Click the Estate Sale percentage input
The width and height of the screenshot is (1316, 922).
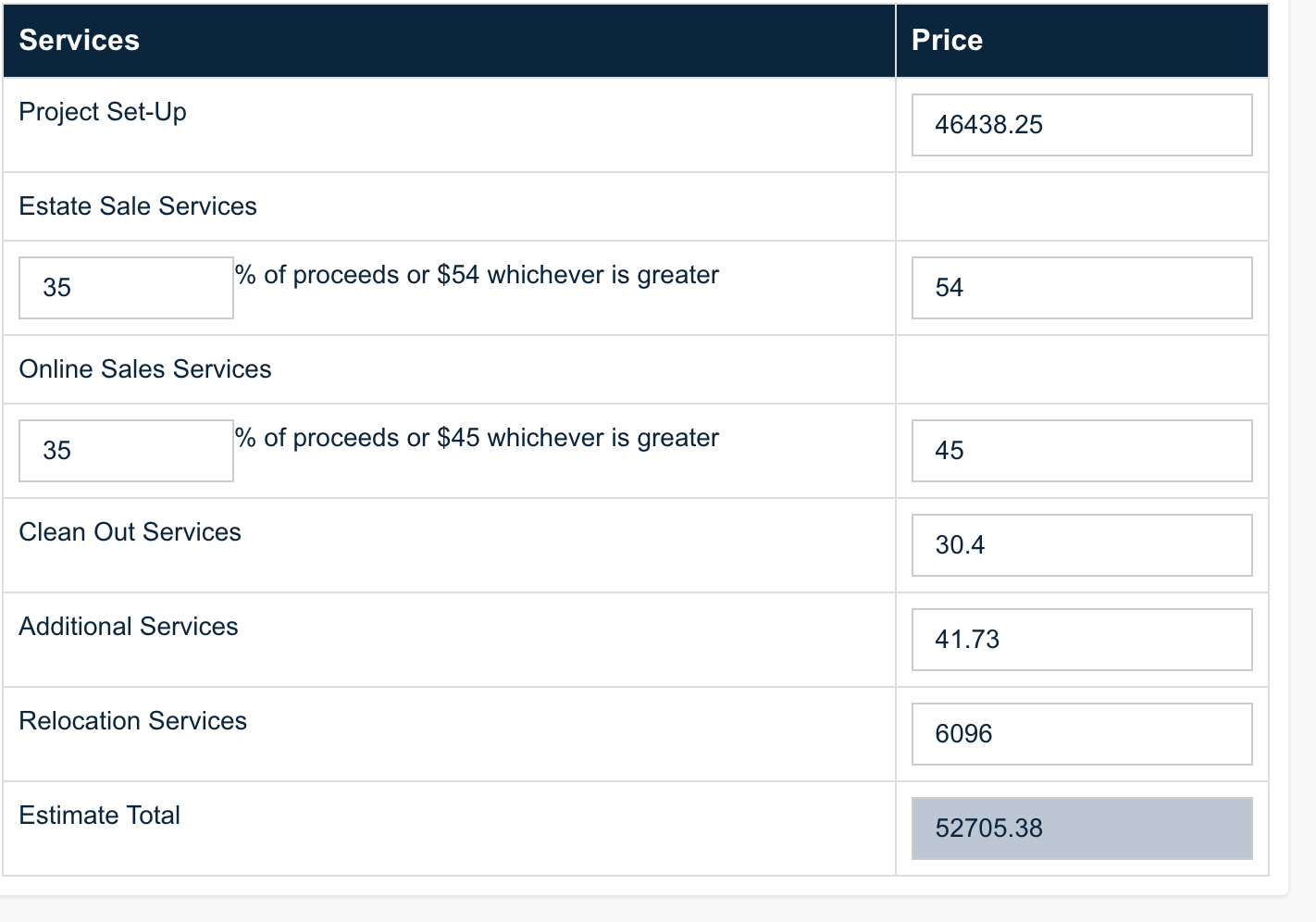pos(126,288)
